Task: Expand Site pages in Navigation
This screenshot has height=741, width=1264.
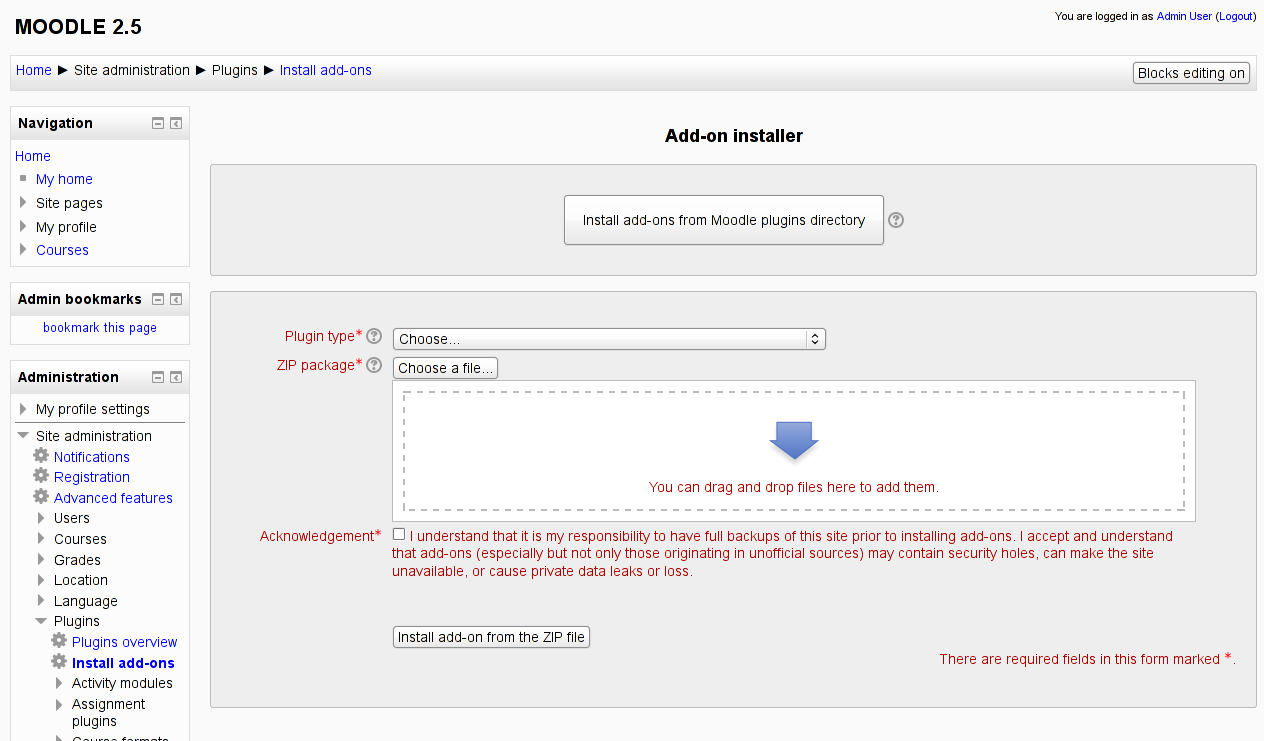Action: coord(23,202)
